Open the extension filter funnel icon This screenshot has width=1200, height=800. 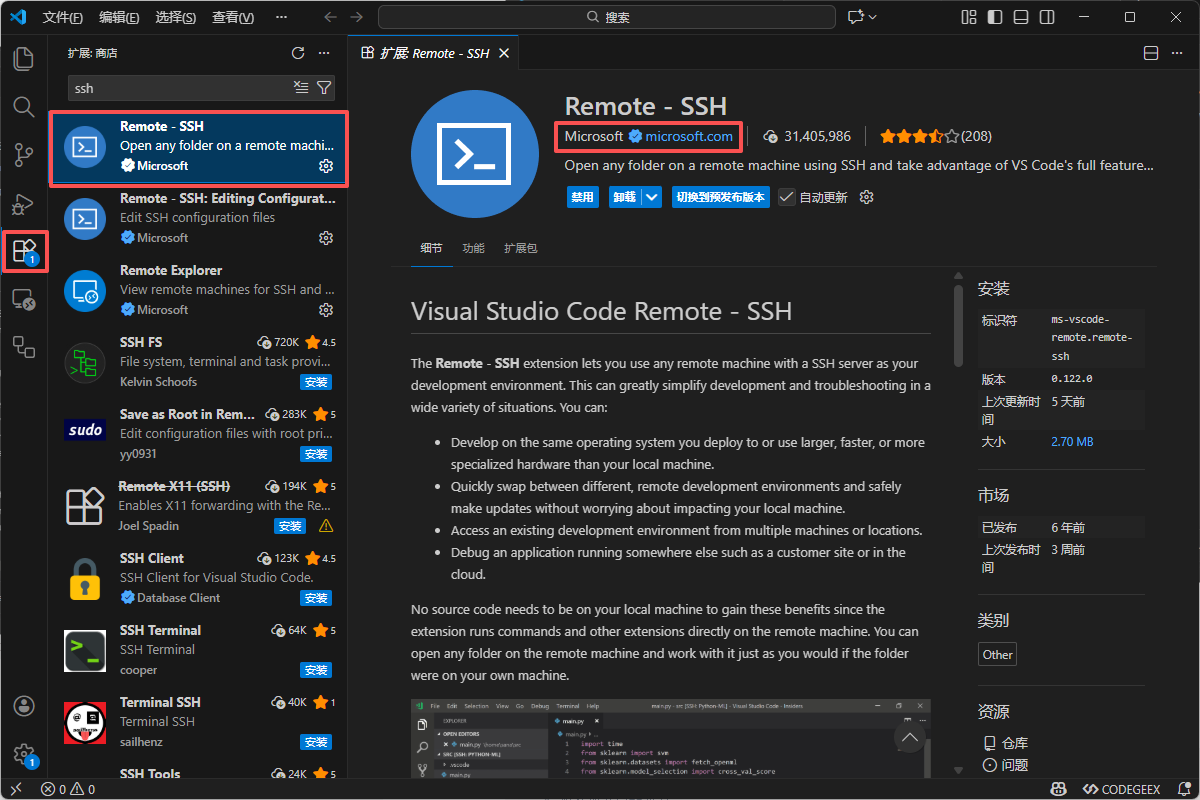pos(324,88)
